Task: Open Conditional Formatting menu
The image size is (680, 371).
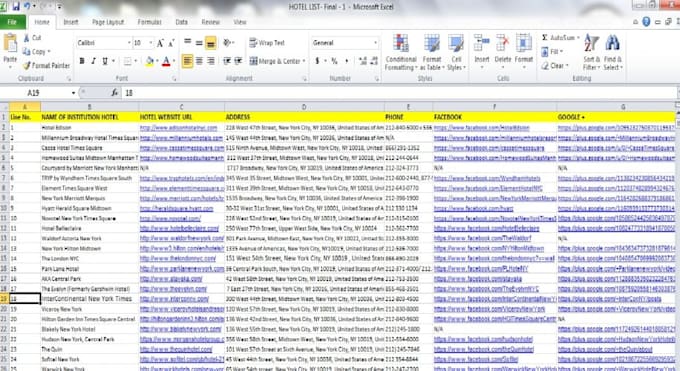Action: tap(401, 53)
